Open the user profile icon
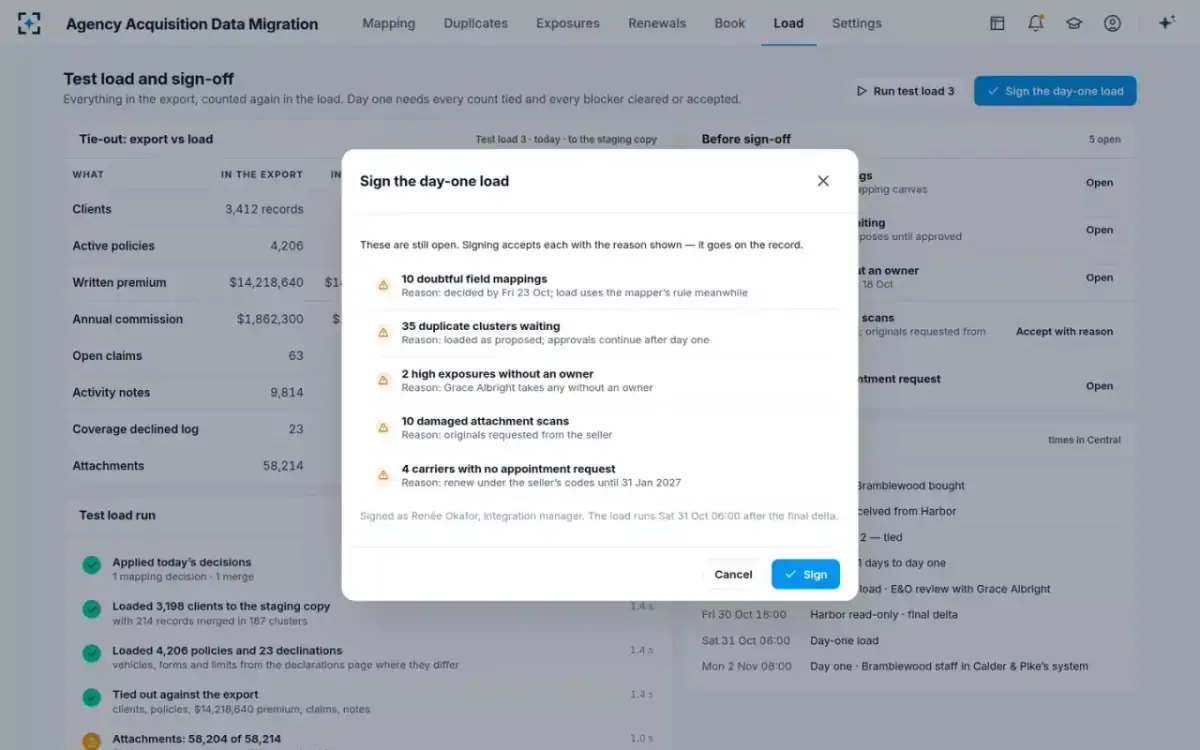This screenshot has height=750, width=1200. [1112, 23]
